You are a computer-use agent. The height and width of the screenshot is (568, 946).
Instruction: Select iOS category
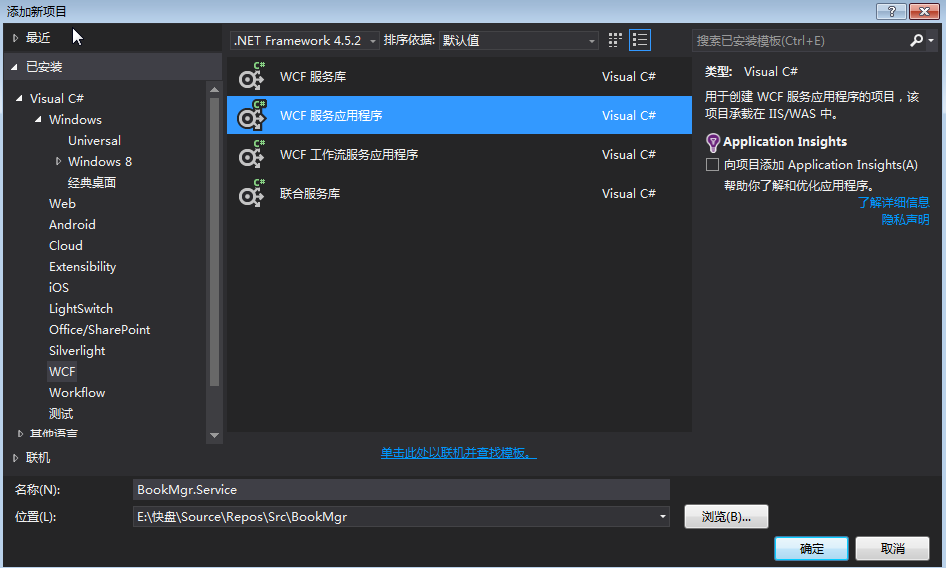pos(59,288)
